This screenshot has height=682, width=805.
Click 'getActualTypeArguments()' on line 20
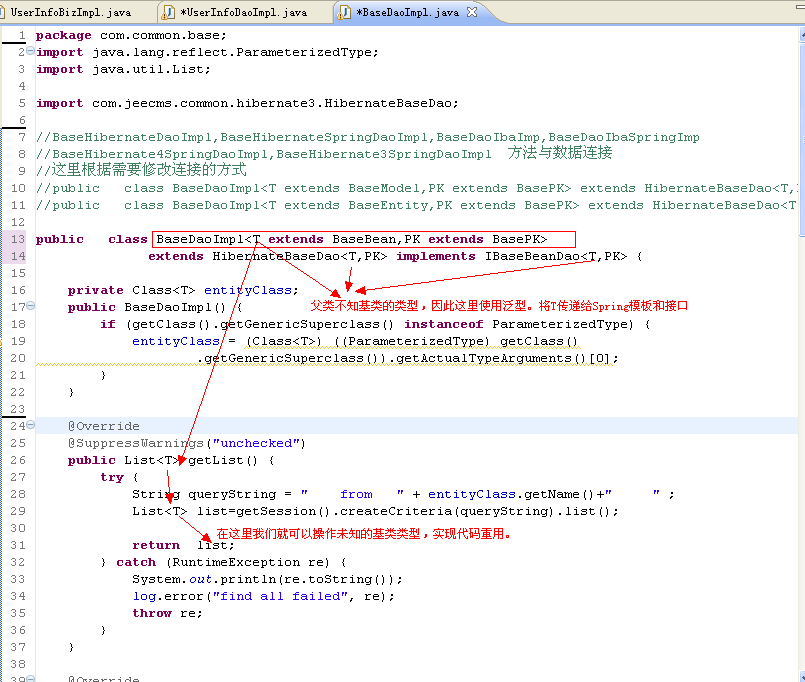tap(491, 357)
